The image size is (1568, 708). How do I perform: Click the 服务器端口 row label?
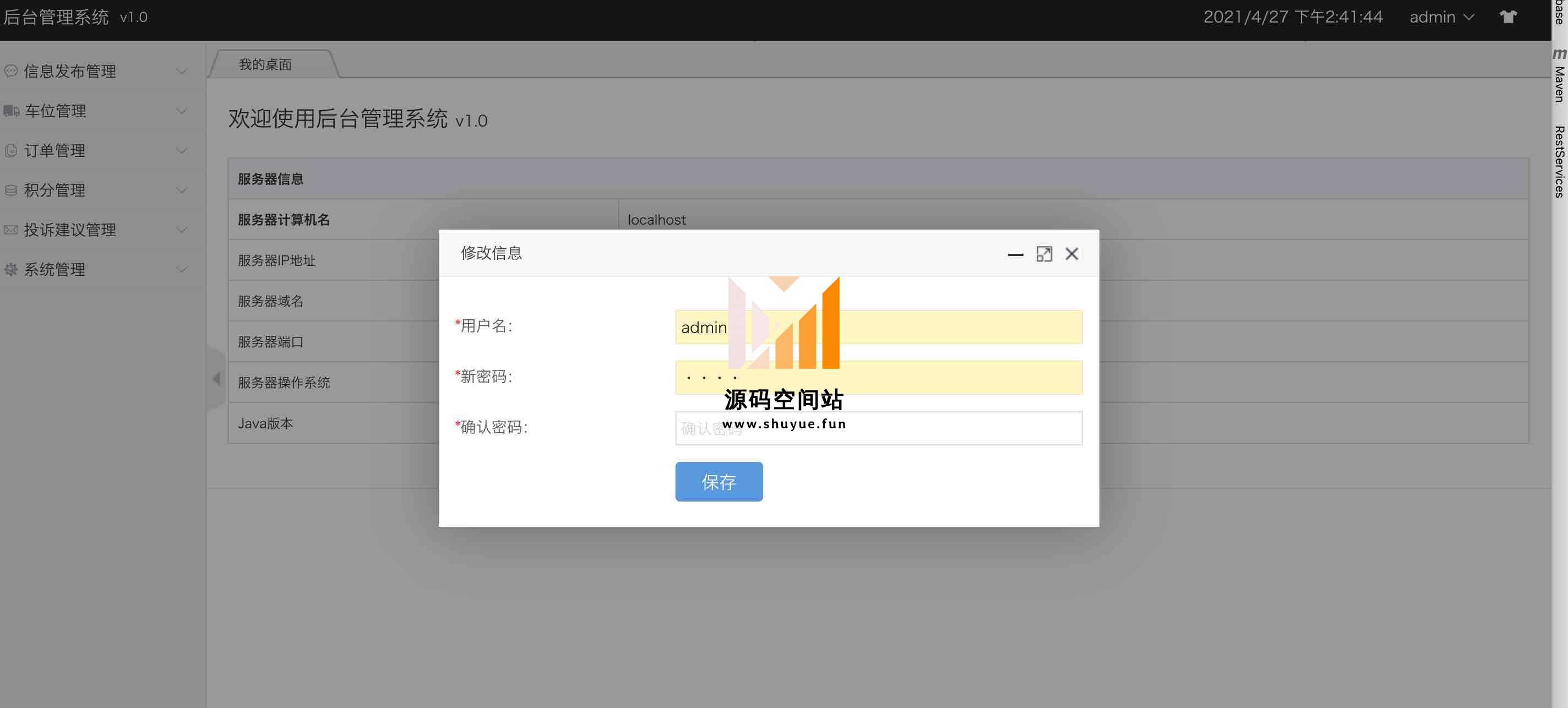tap(270, 342)
